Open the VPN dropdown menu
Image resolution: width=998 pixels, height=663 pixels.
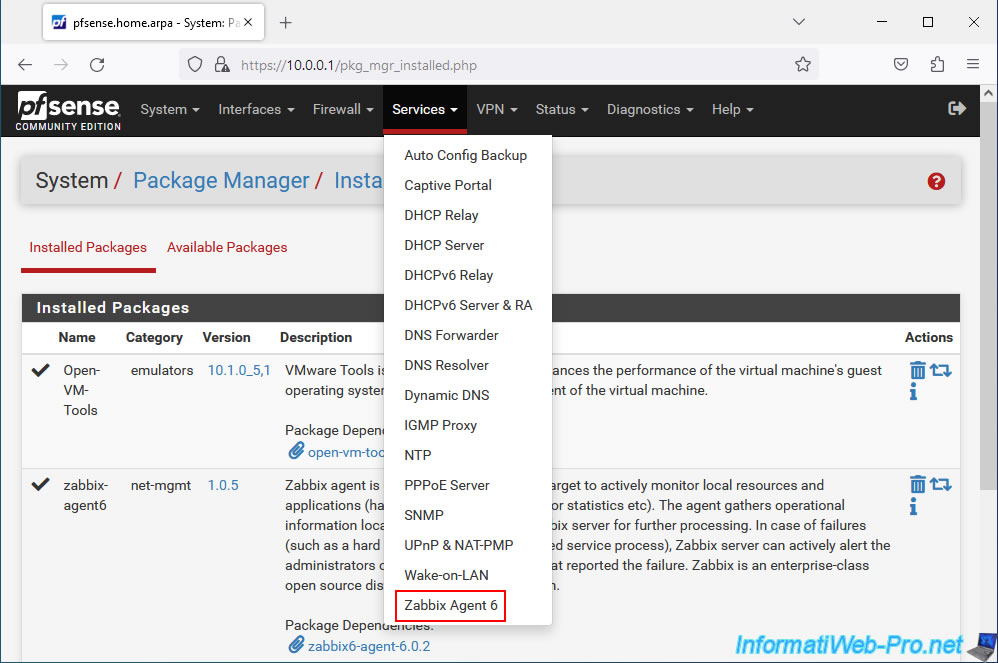[x=496, y=109]
